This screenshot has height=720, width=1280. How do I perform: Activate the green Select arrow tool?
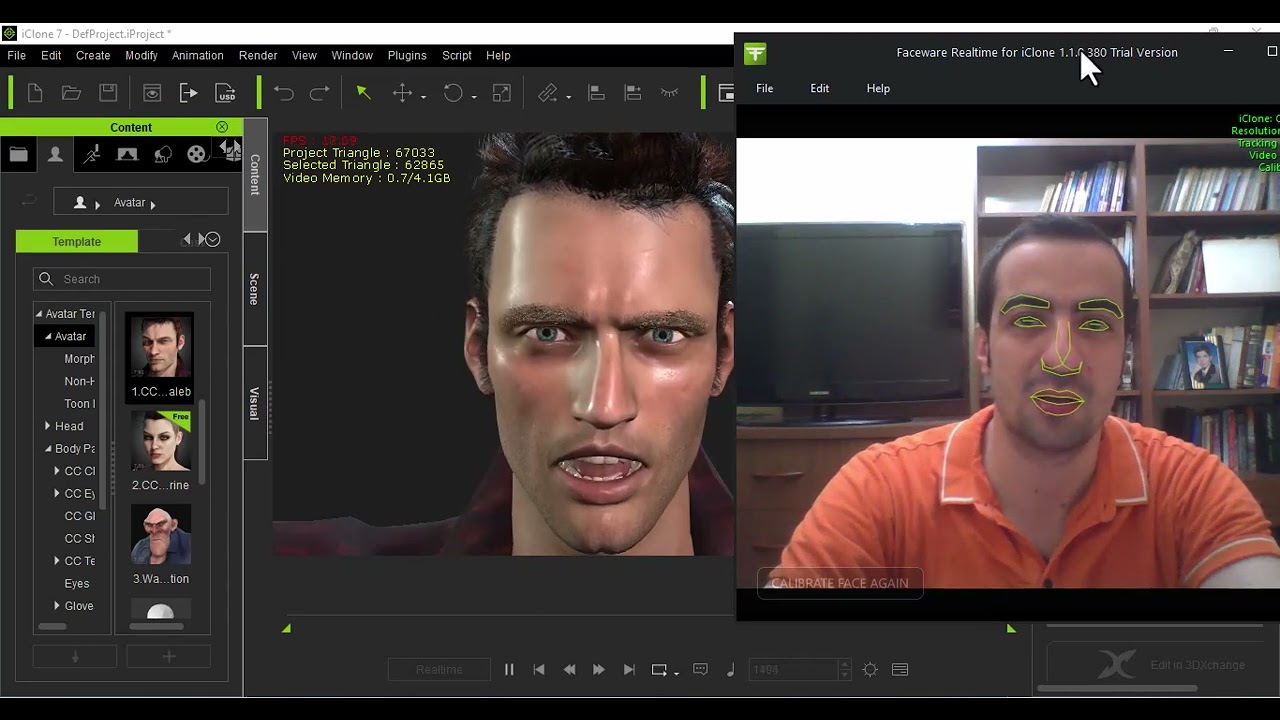point(363,93)
